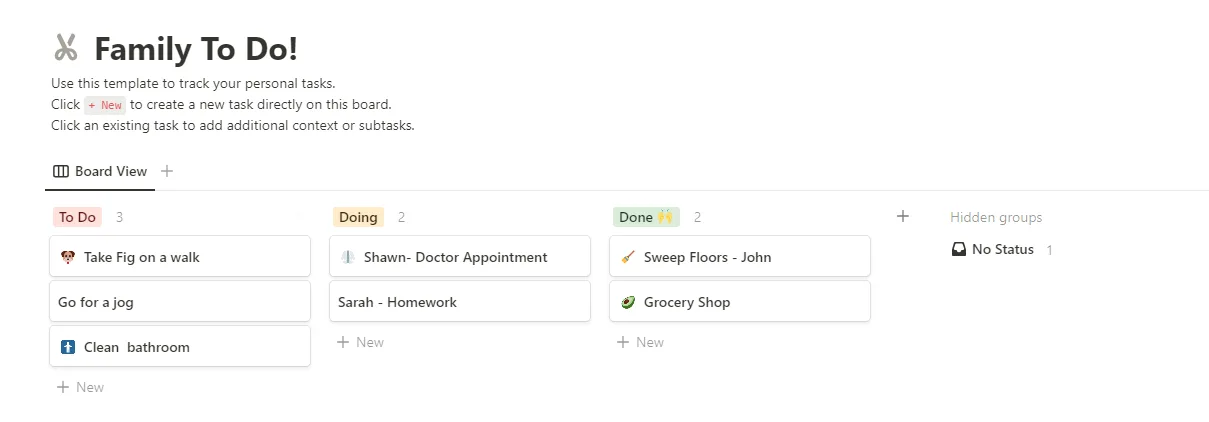Select the Done status tag
The image size is (1209, 422).
(646, 217)
